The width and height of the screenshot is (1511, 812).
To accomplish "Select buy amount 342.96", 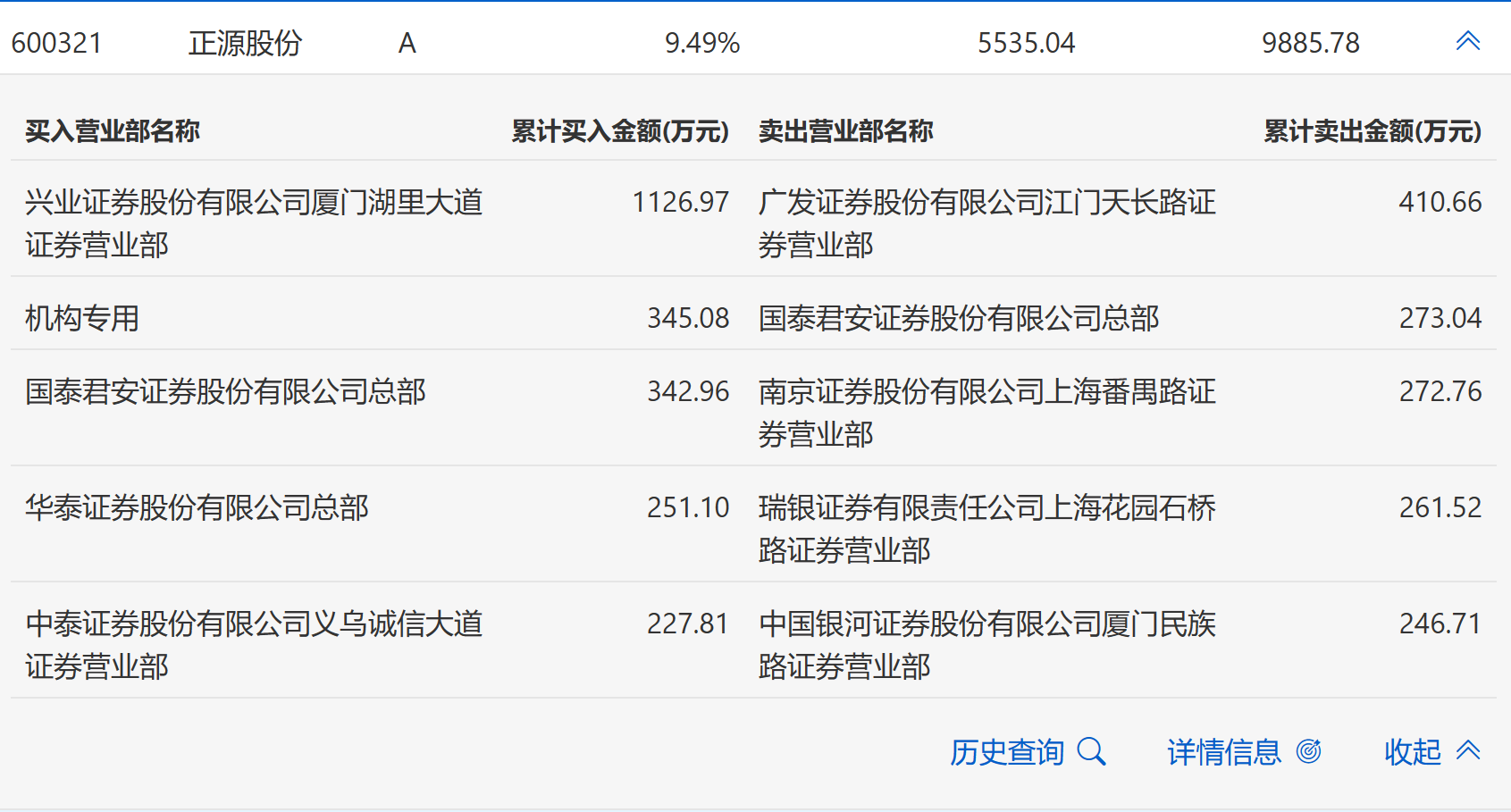I will click(x=688, y=391).
